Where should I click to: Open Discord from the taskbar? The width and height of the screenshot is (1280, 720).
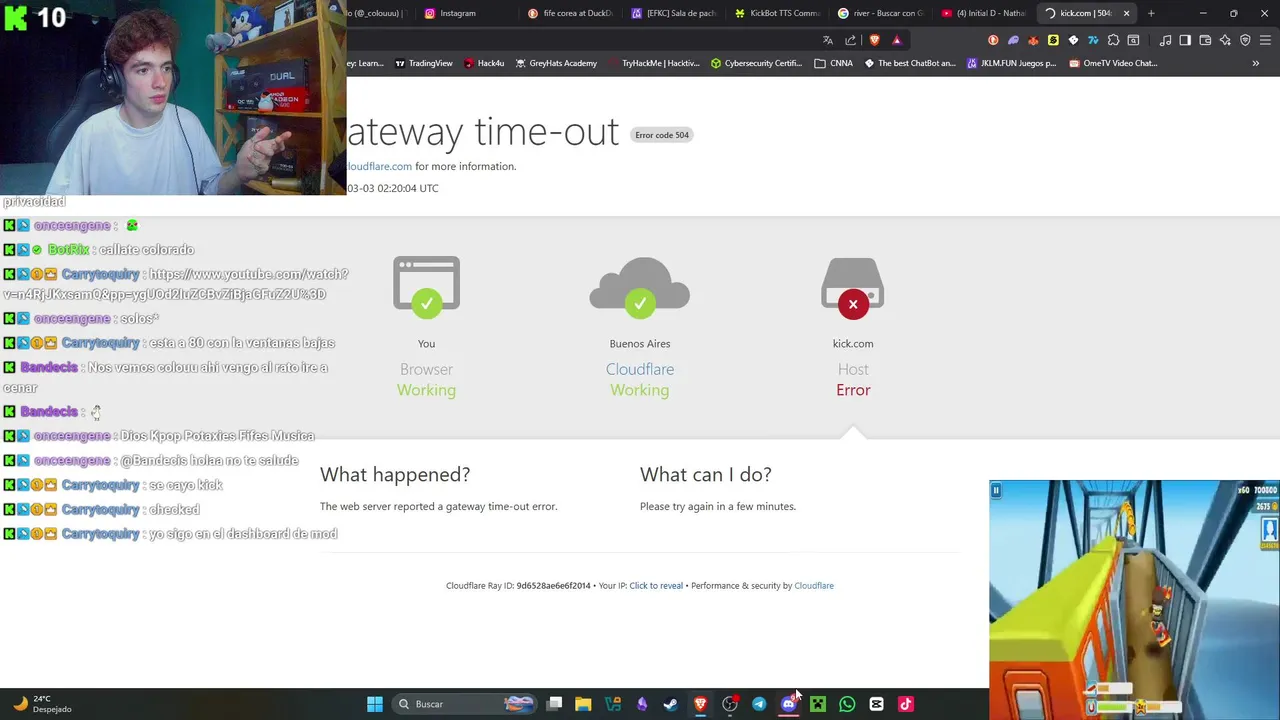click(788, 704)
